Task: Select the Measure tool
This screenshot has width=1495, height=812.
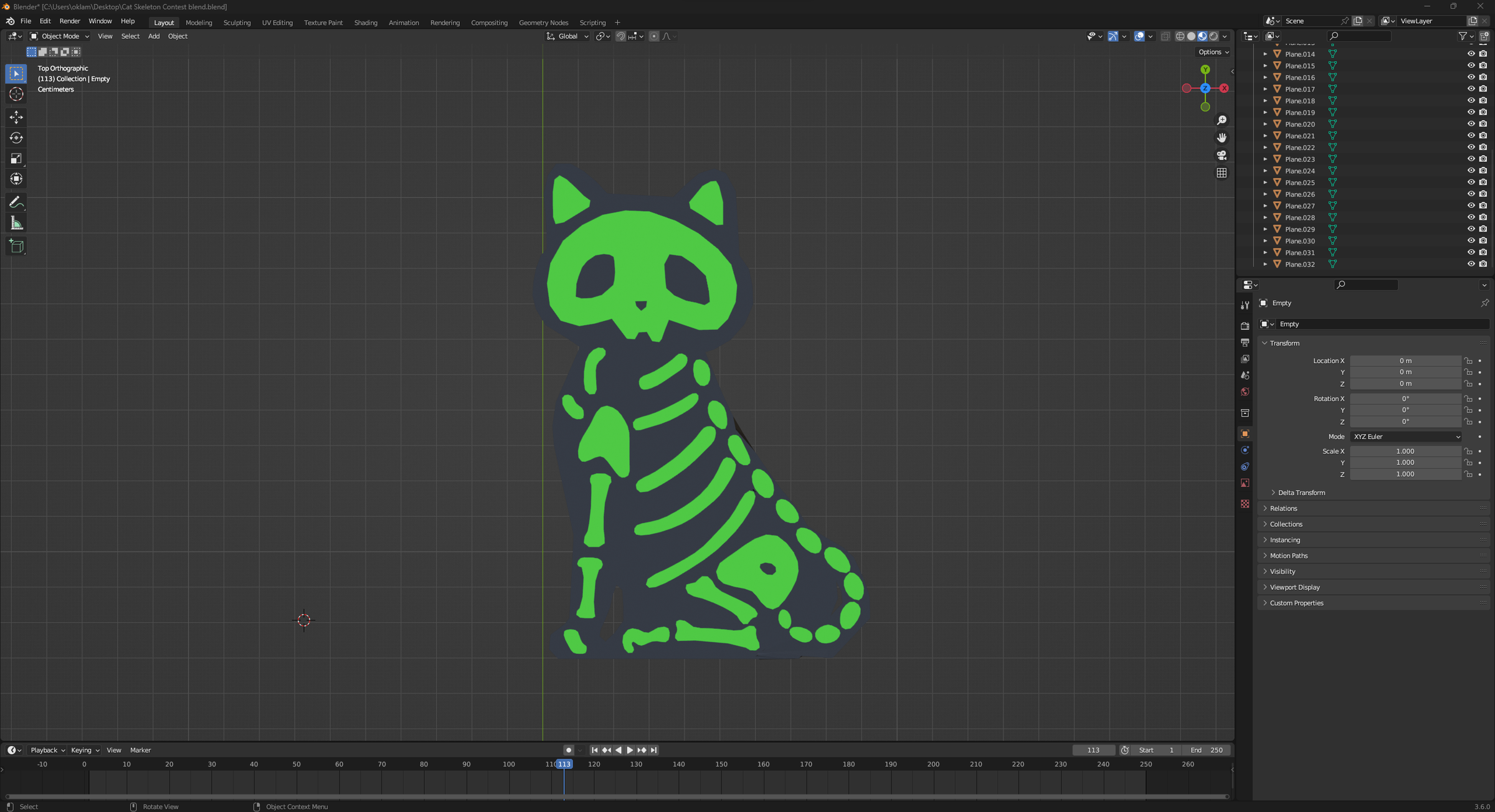Action: tap(16, 223)
